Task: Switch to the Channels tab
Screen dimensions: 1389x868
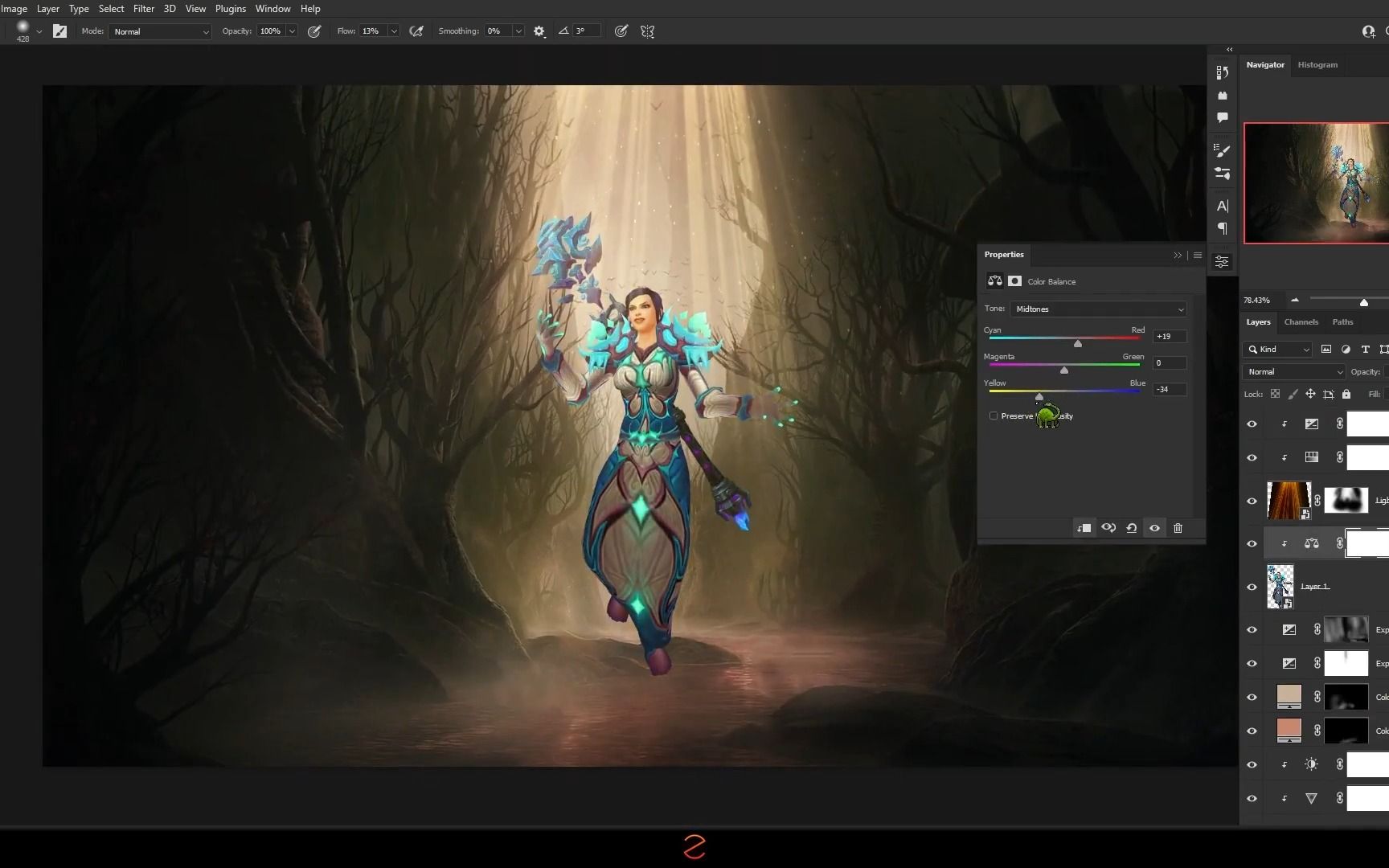Action: point(1301,322)
